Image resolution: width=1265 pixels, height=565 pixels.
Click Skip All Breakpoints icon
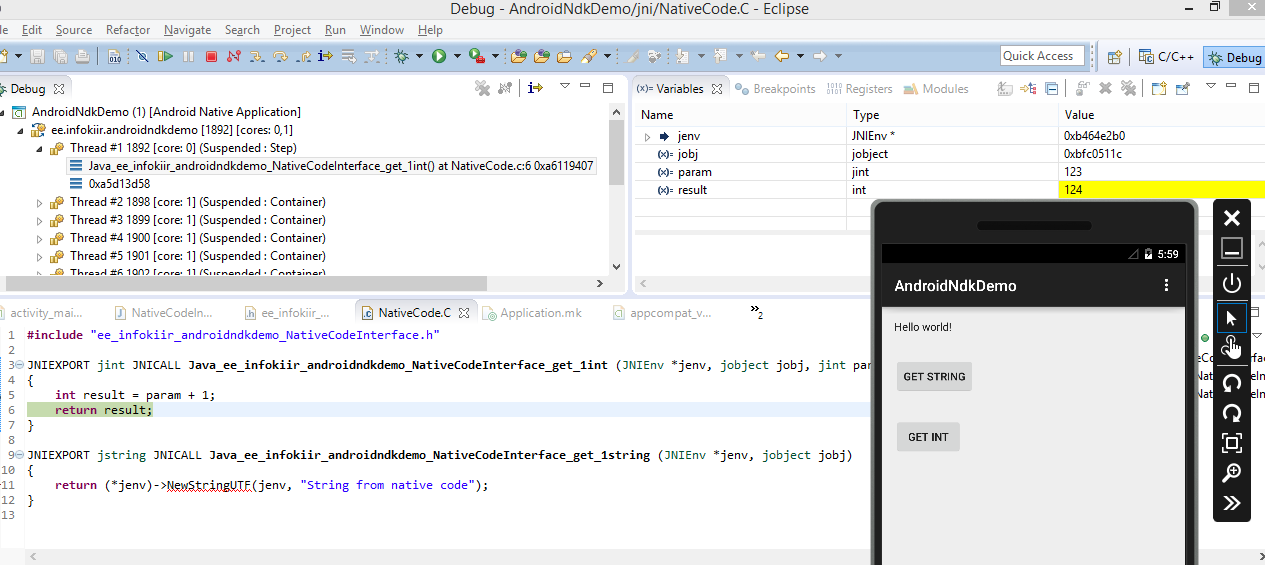[x=142, y=57]
